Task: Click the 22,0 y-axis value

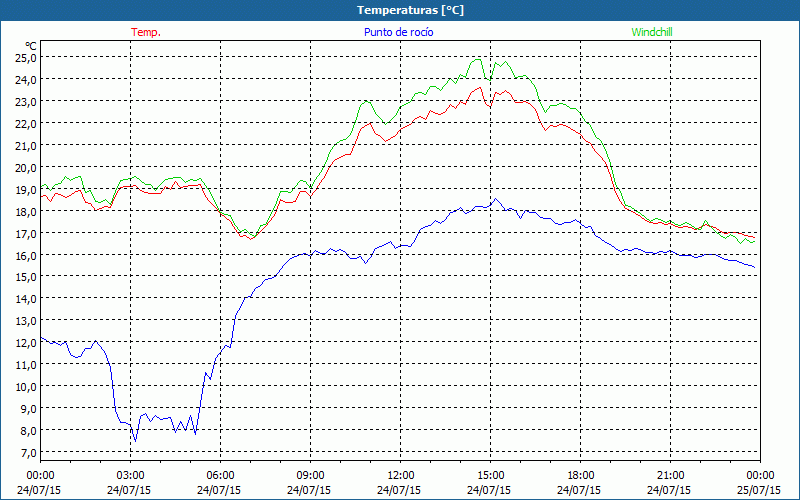Action: tap(26, 123)
